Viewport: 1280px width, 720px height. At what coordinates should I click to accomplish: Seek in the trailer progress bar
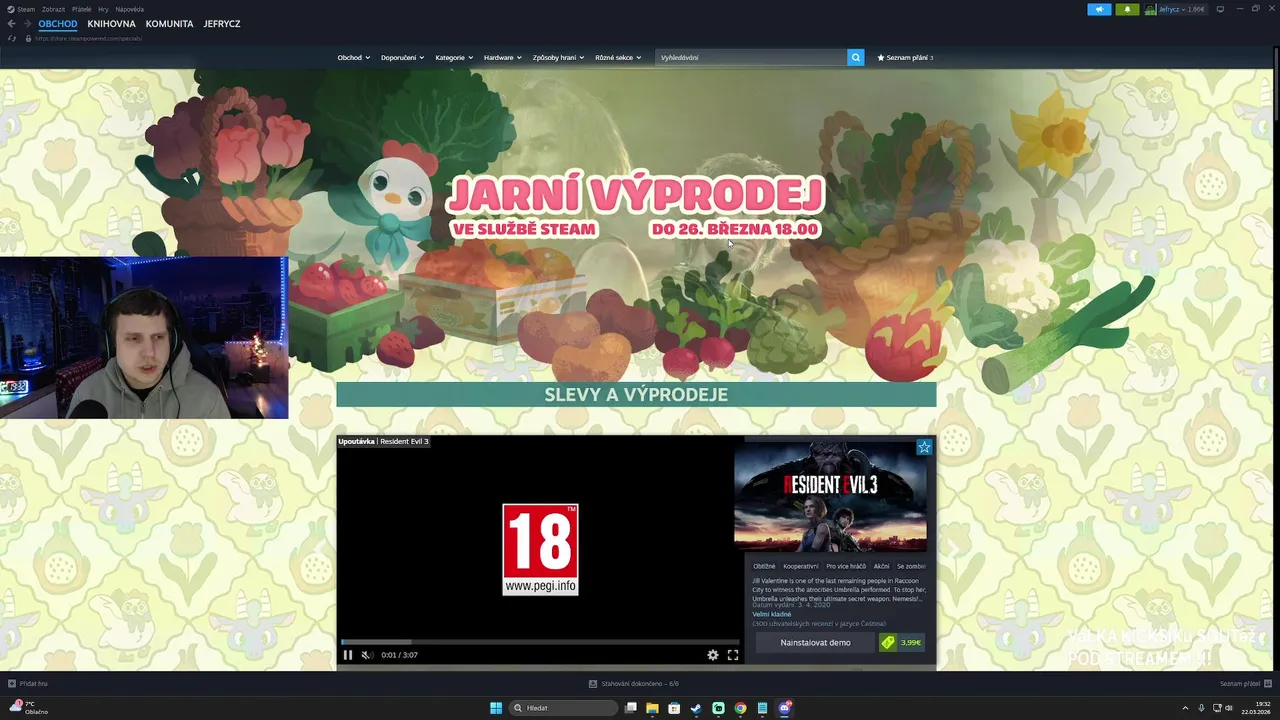(x=540, y=642)
